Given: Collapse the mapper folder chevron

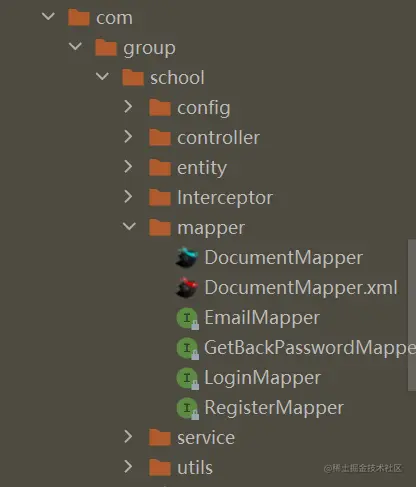Looking at the screenshot, I should [129, 227].
